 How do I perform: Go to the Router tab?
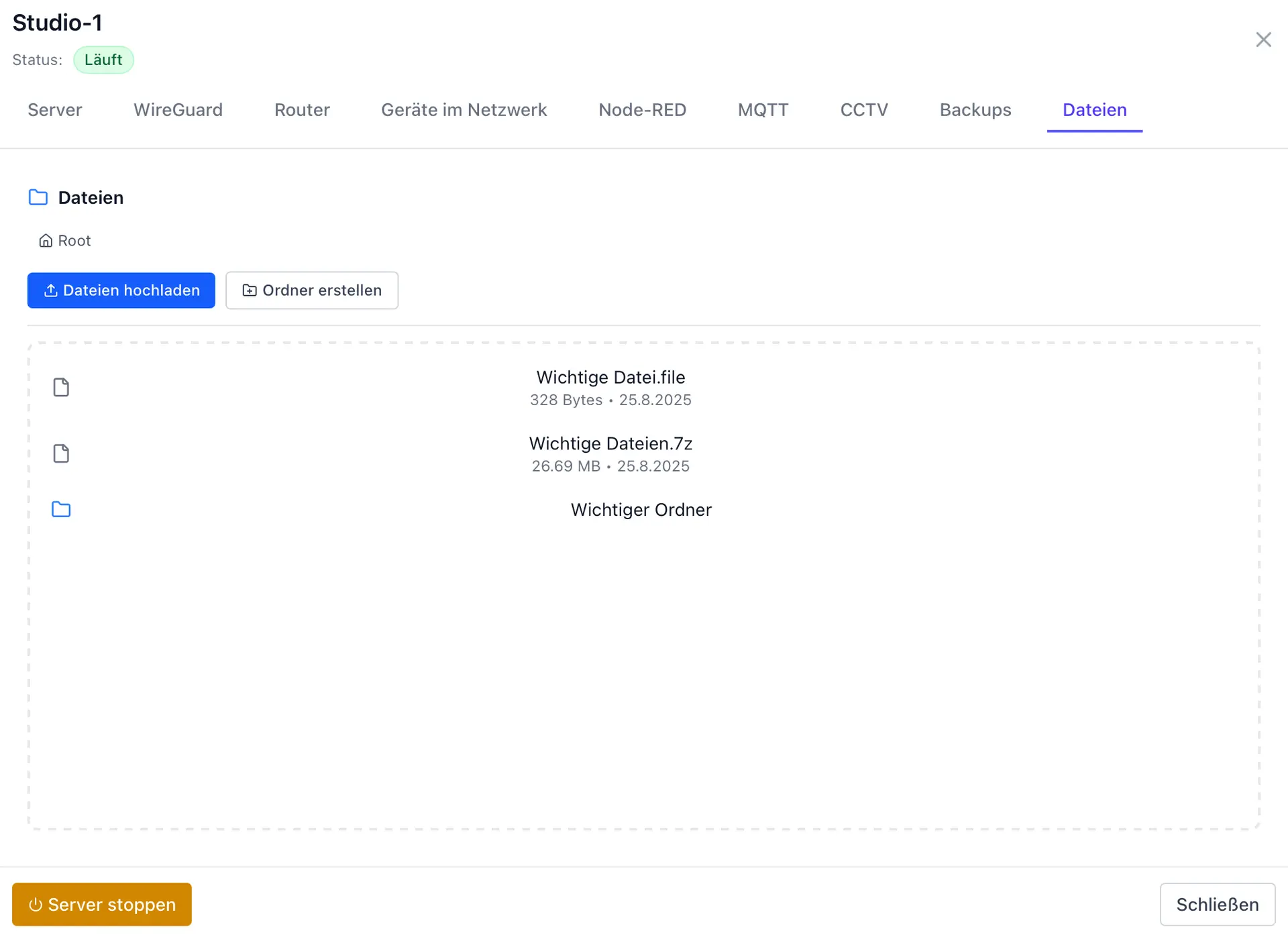click(x=302, y=110)
